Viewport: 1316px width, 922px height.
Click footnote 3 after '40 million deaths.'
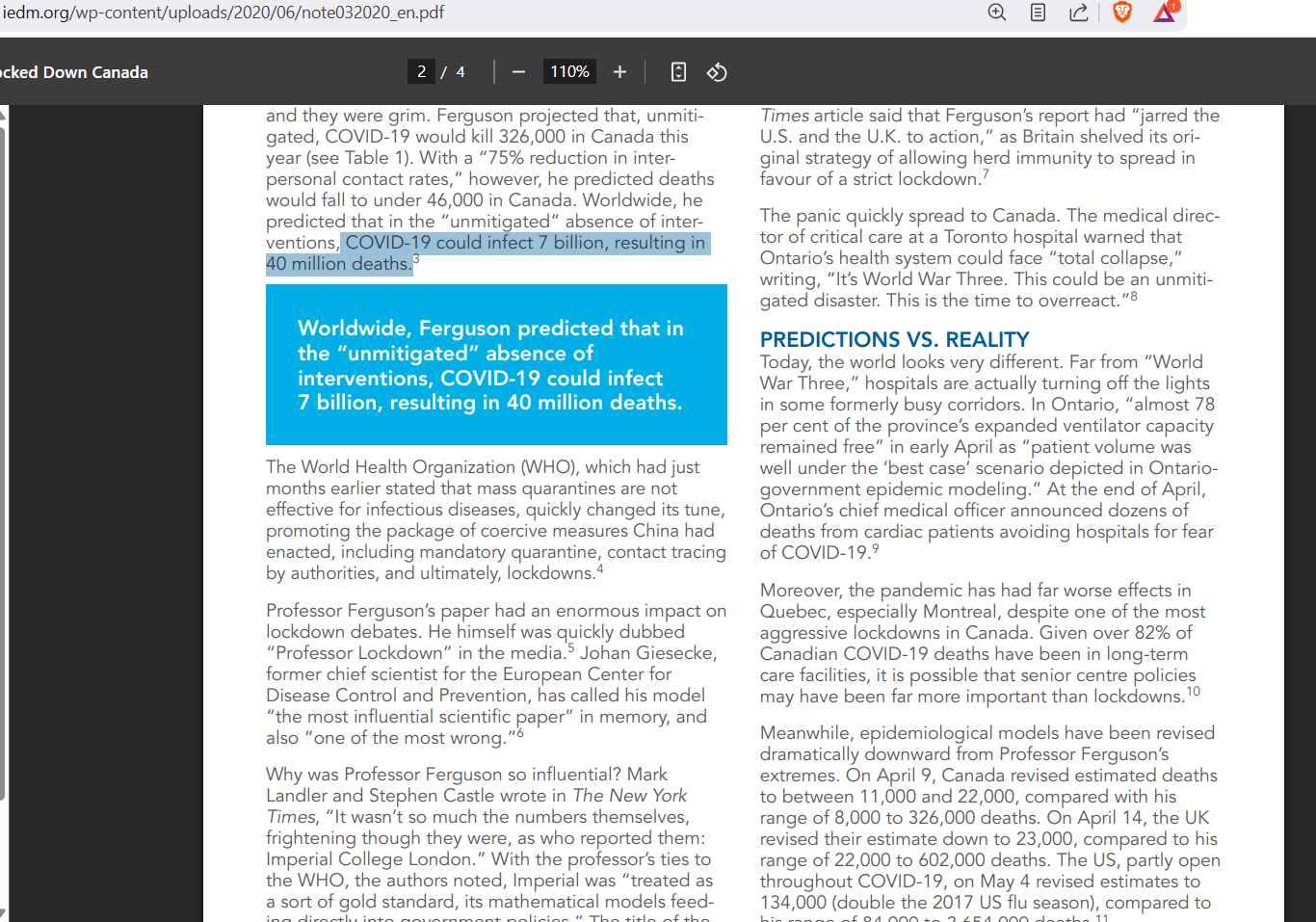click(x=416, y=259)
